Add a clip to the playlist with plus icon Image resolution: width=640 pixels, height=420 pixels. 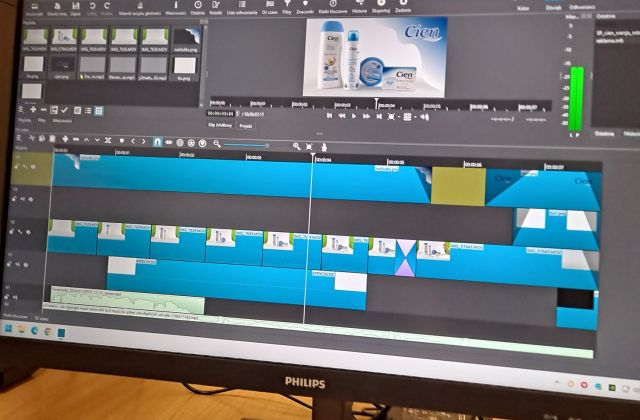tap(33, 110)
